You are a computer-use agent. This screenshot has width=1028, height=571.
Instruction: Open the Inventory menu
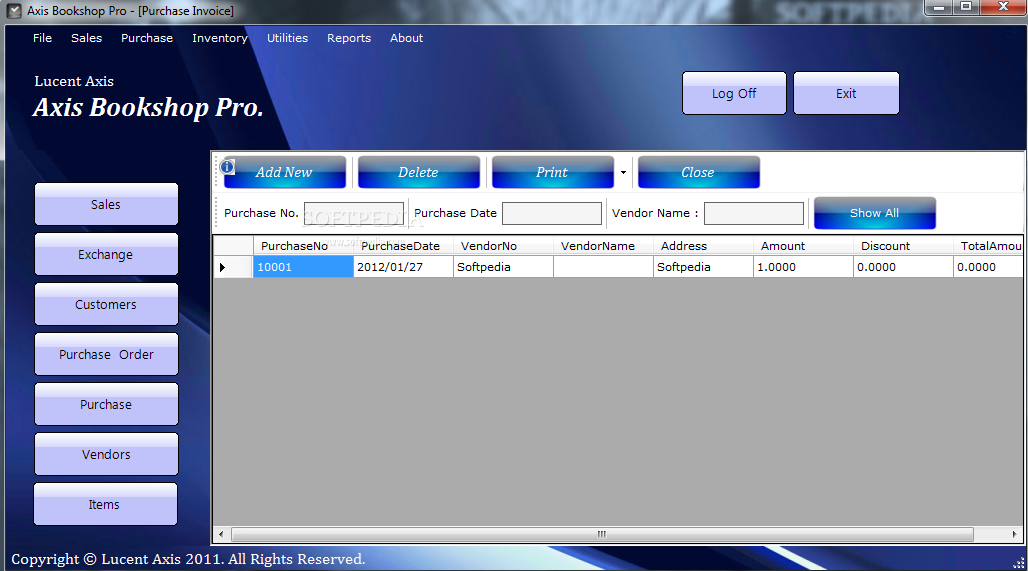click(220, 38)
